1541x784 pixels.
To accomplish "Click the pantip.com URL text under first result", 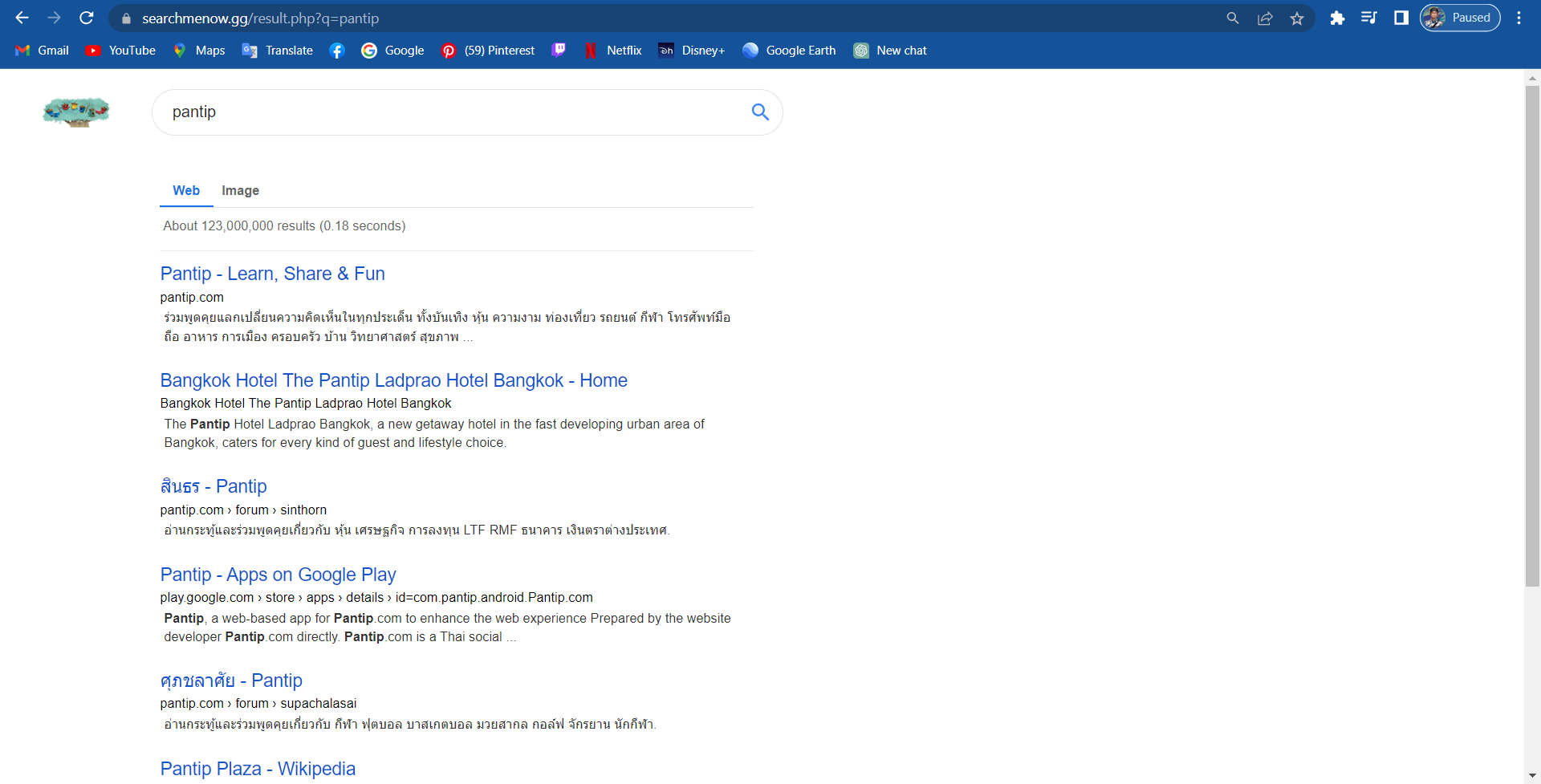I will tap(192, 297).
